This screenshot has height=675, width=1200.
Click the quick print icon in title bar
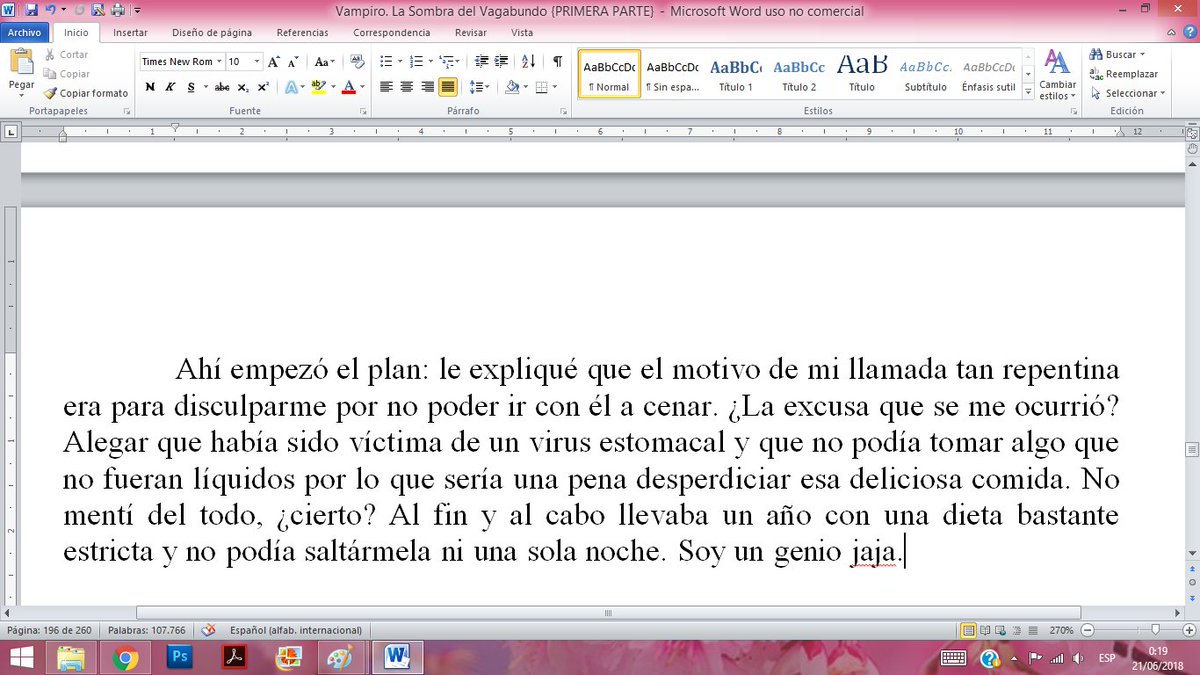point(117,11)
